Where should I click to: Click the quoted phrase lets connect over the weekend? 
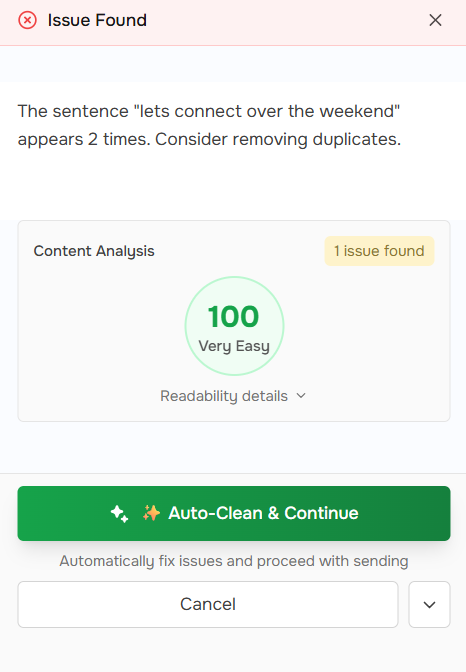267,111
